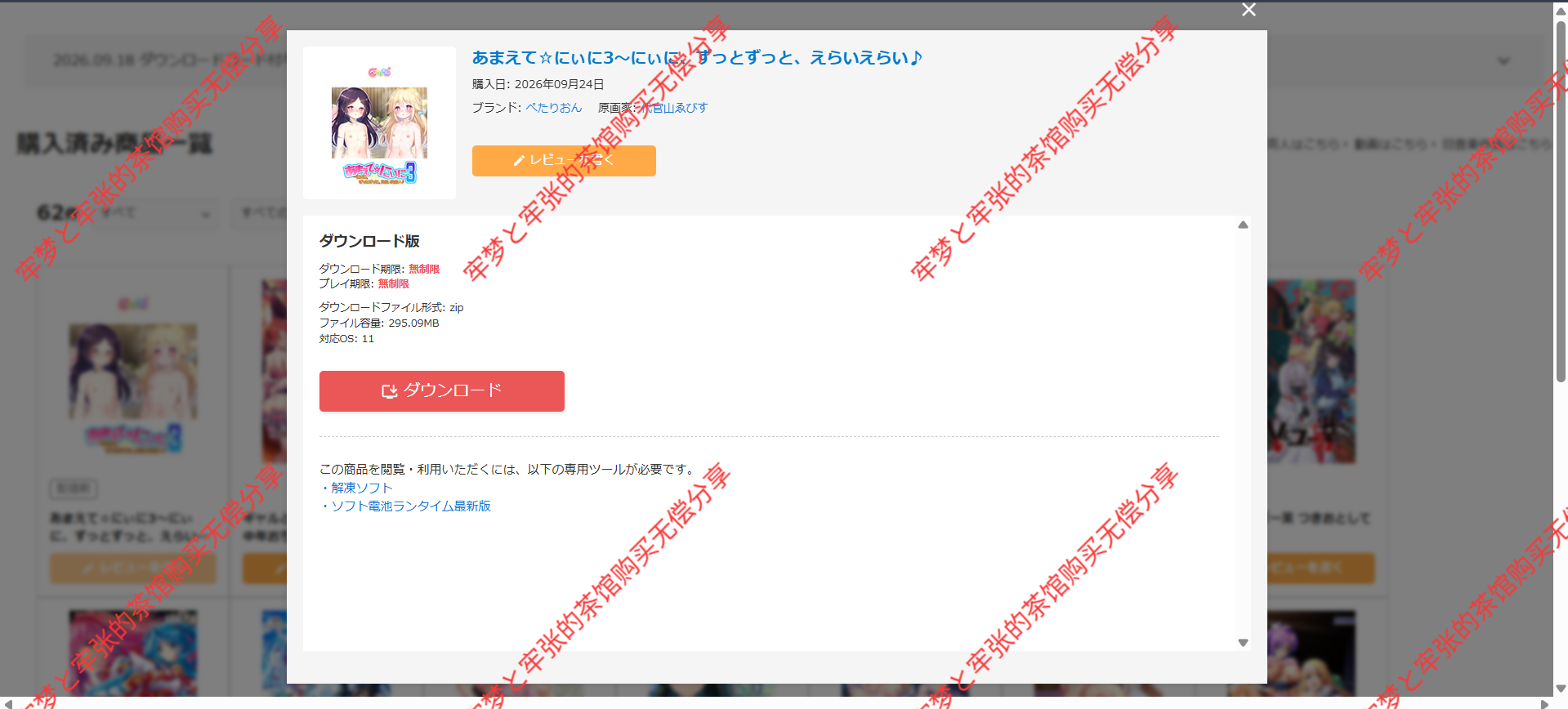Viewport: 1568px width, 709px height.
Task: Click the ダウンロード版 heading
Action: pos(369,241)
